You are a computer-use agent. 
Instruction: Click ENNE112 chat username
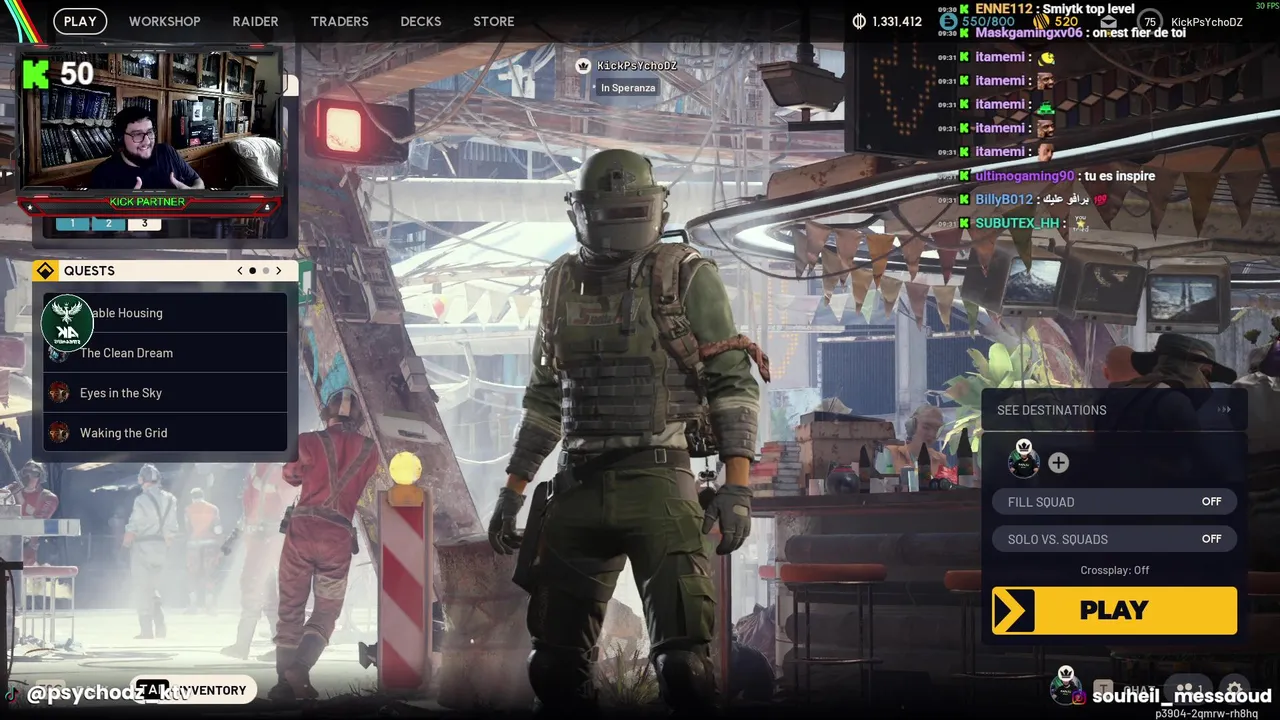click(x=1002, y=9)
